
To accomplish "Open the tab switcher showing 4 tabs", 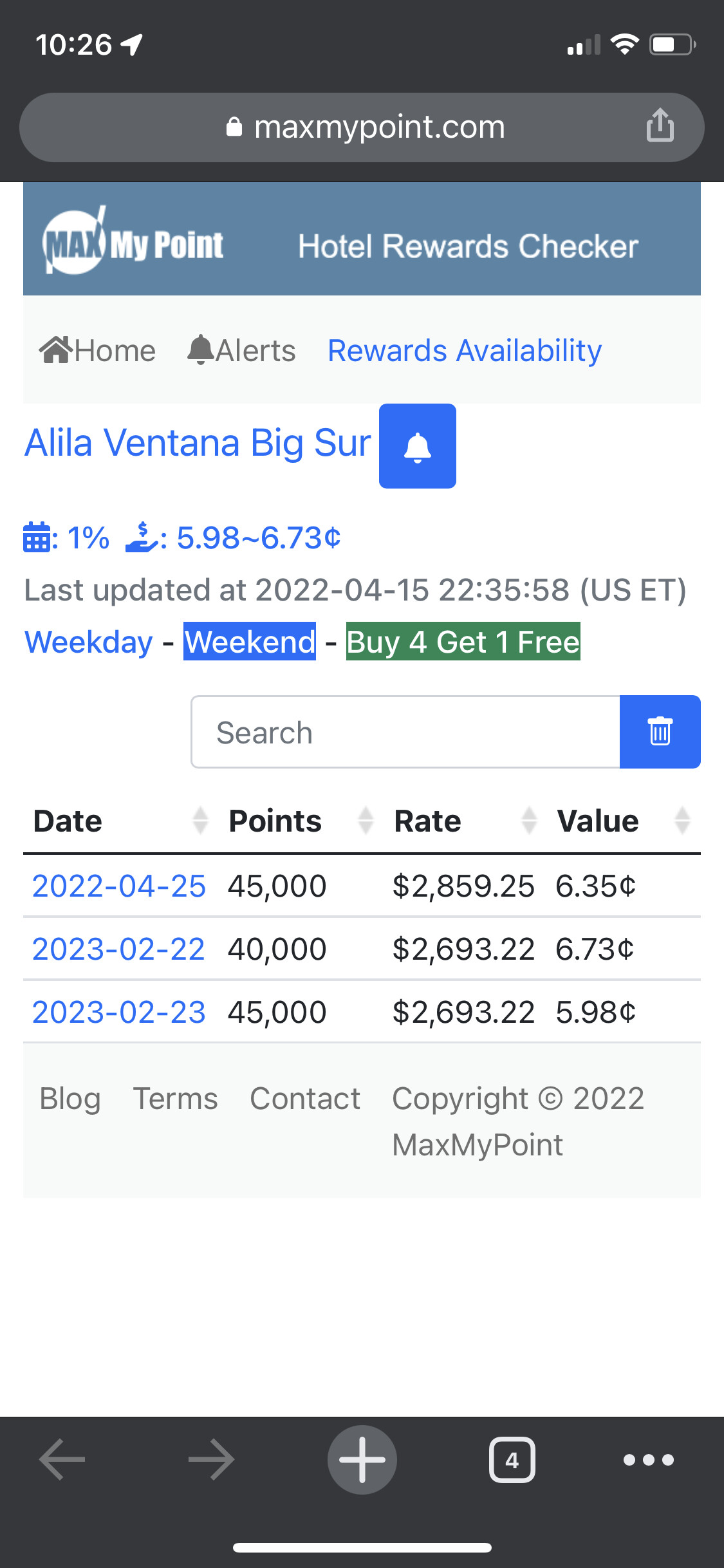I will click(512, 1459).
